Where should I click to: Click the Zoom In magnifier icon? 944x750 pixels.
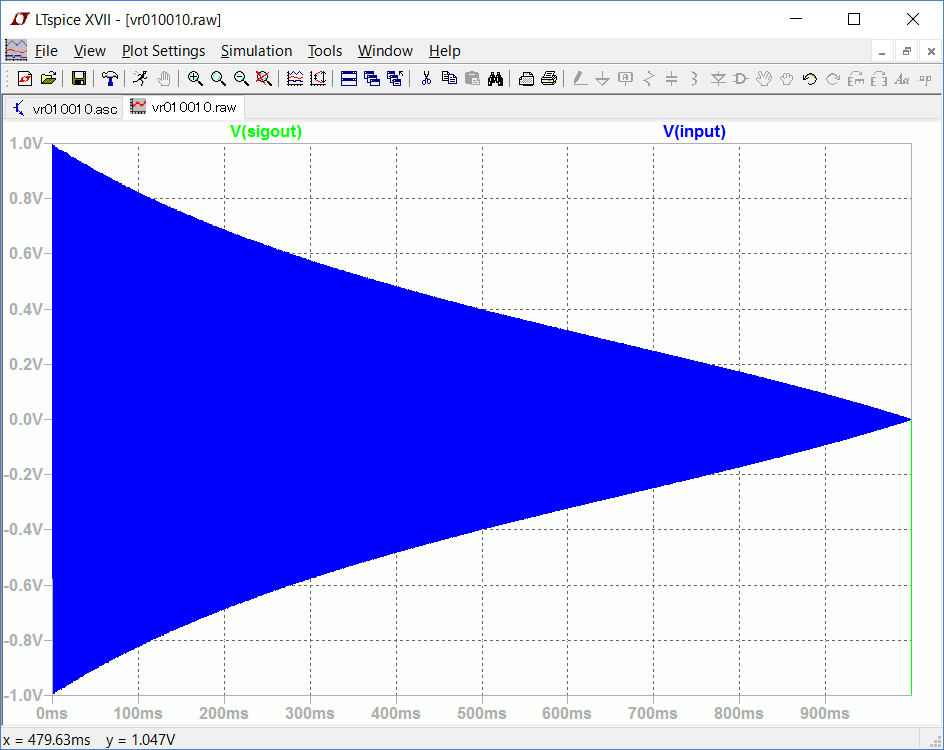pyautogui.click(x=195, y=78)
